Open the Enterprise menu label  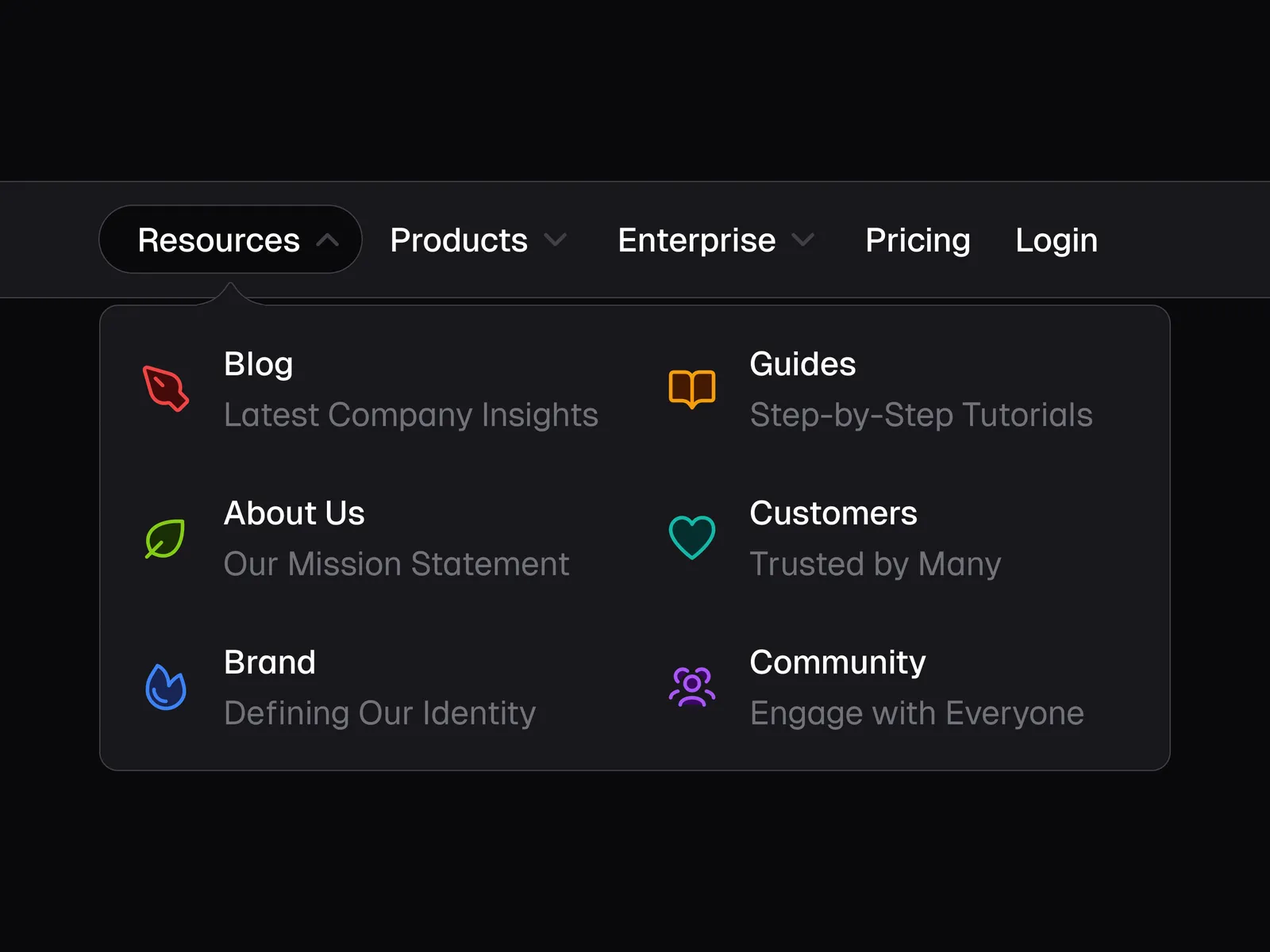click(x=697, y=240)
